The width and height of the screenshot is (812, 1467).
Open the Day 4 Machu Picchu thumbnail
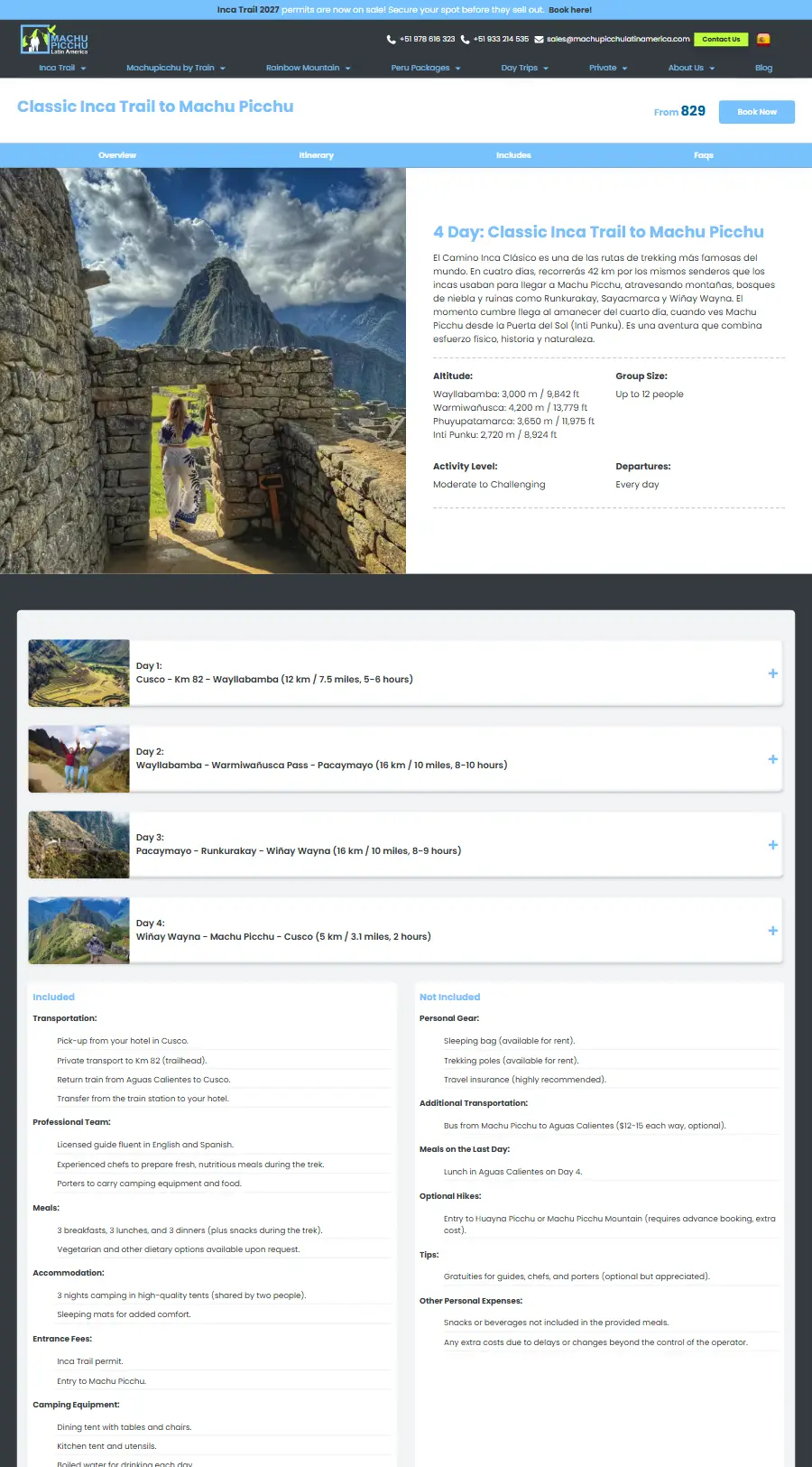pos(78,931)
